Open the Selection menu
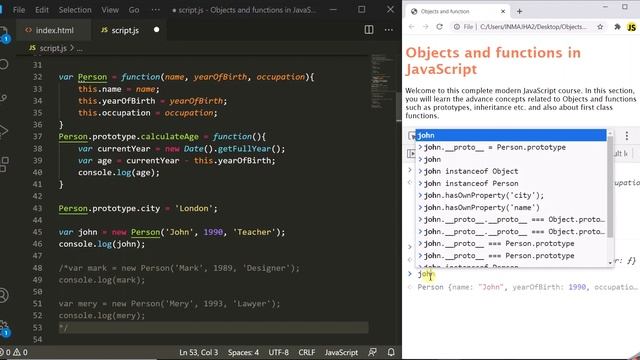The height and width of the screenshot is (360, 640). point(75,10)
